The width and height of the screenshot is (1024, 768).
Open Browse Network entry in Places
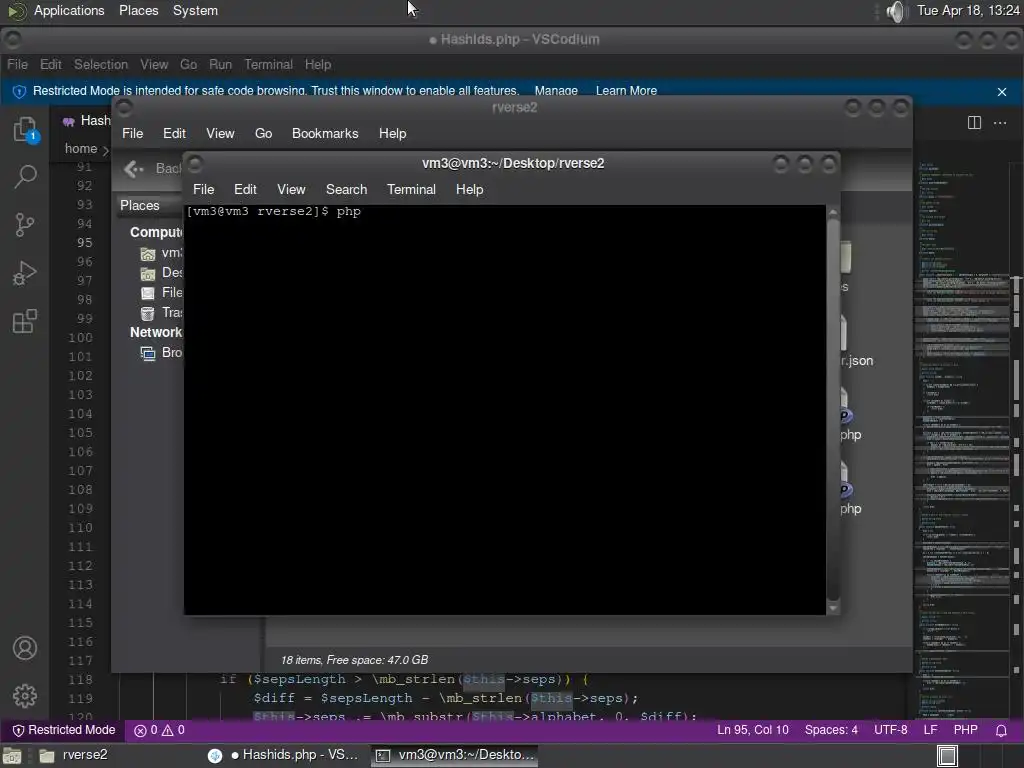tap(161, 353)
